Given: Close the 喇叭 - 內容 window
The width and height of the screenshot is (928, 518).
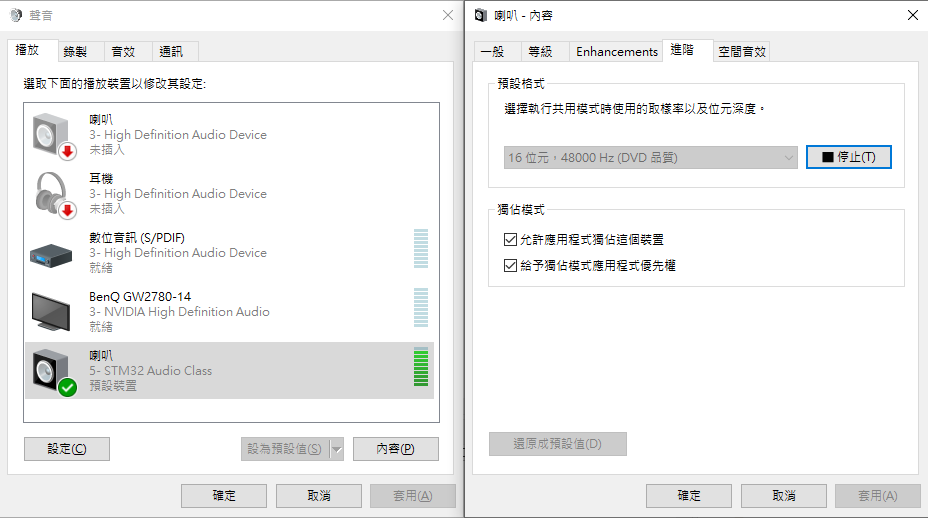Looking at the screenshot, I should click(913, 15).
